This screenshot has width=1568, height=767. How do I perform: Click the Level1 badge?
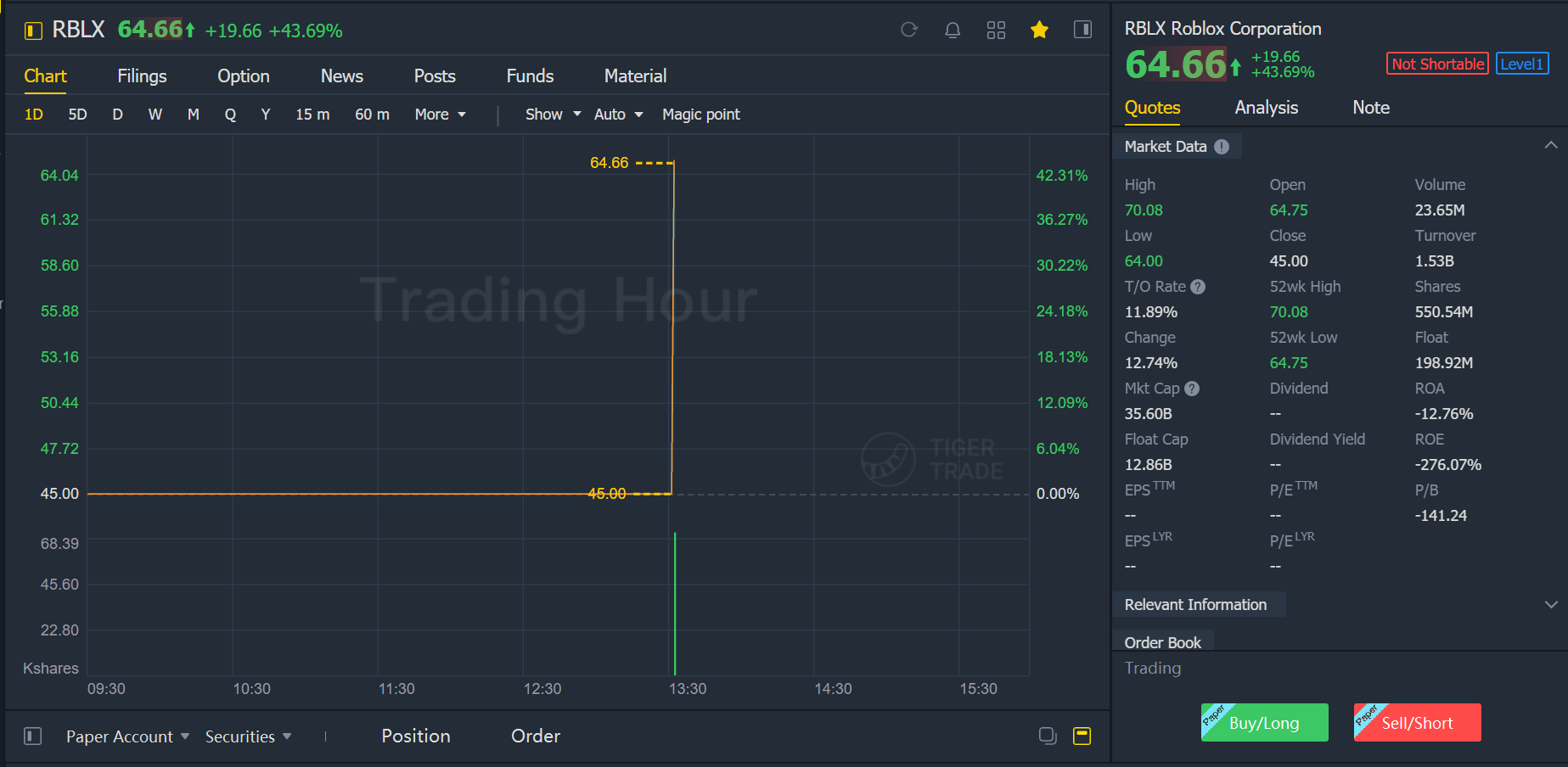(x=1522, y=64)
